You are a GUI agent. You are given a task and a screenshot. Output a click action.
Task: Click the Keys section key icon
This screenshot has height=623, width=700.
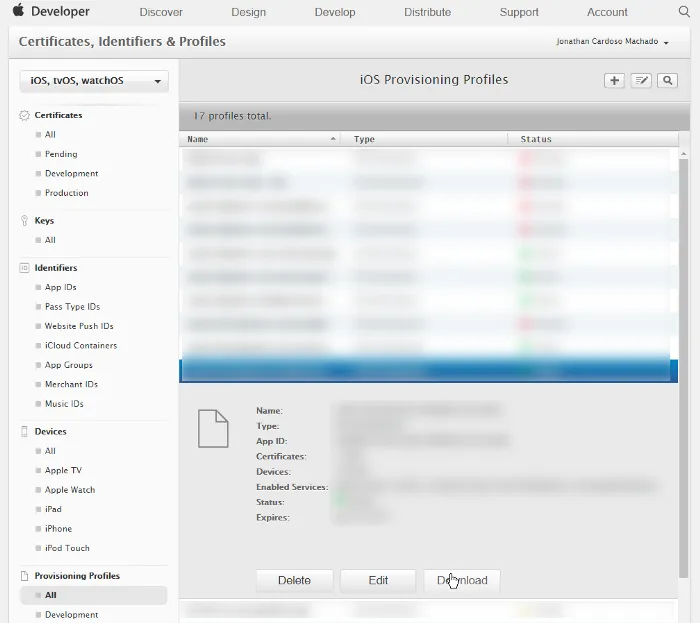coord(24,220)
